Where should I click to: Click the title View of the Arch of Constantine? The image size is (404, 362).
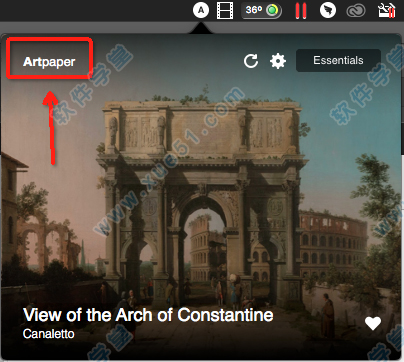(148, 315)
